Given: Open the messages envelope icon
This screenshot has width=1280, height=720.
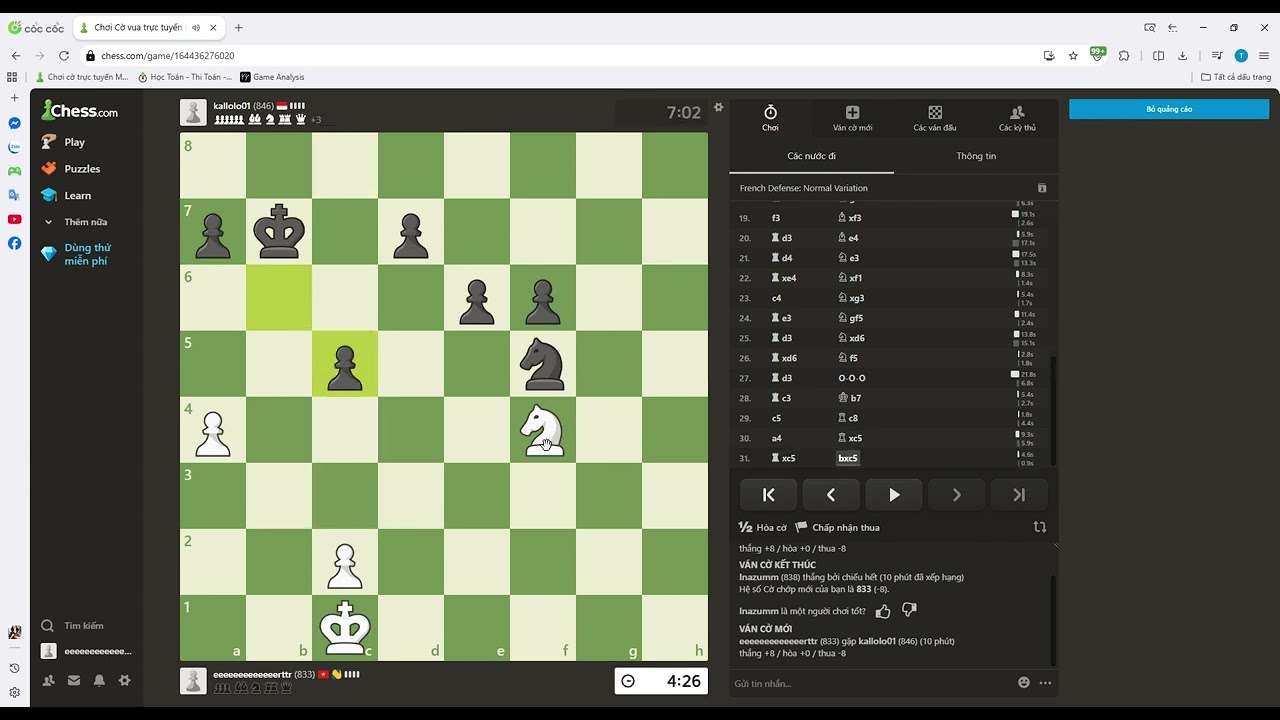Looking at the screenshot, I should pyautogui.click(x=74, y=680).
